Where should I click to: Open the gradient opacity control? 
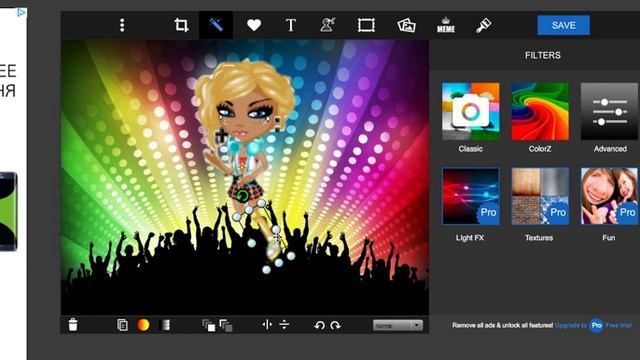165,325
